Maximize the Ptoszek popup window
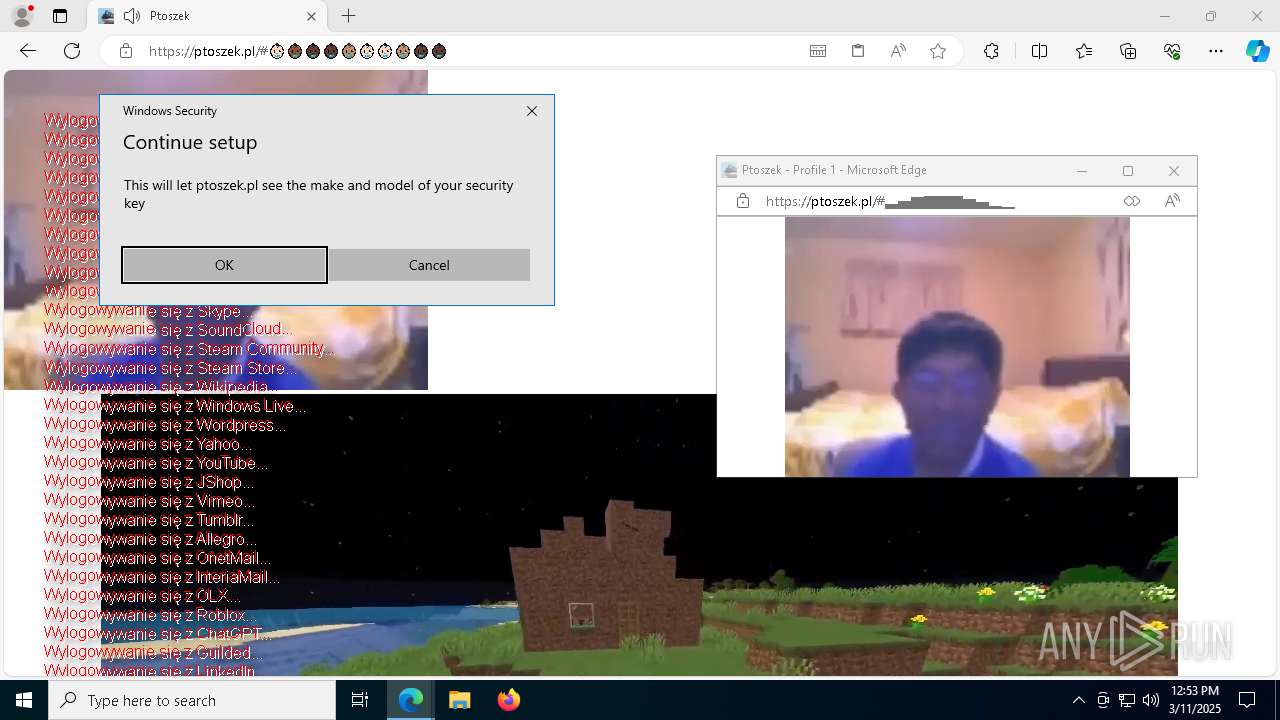The image size is (1280, 720). pyautogui.click(x=1128, y=171)
